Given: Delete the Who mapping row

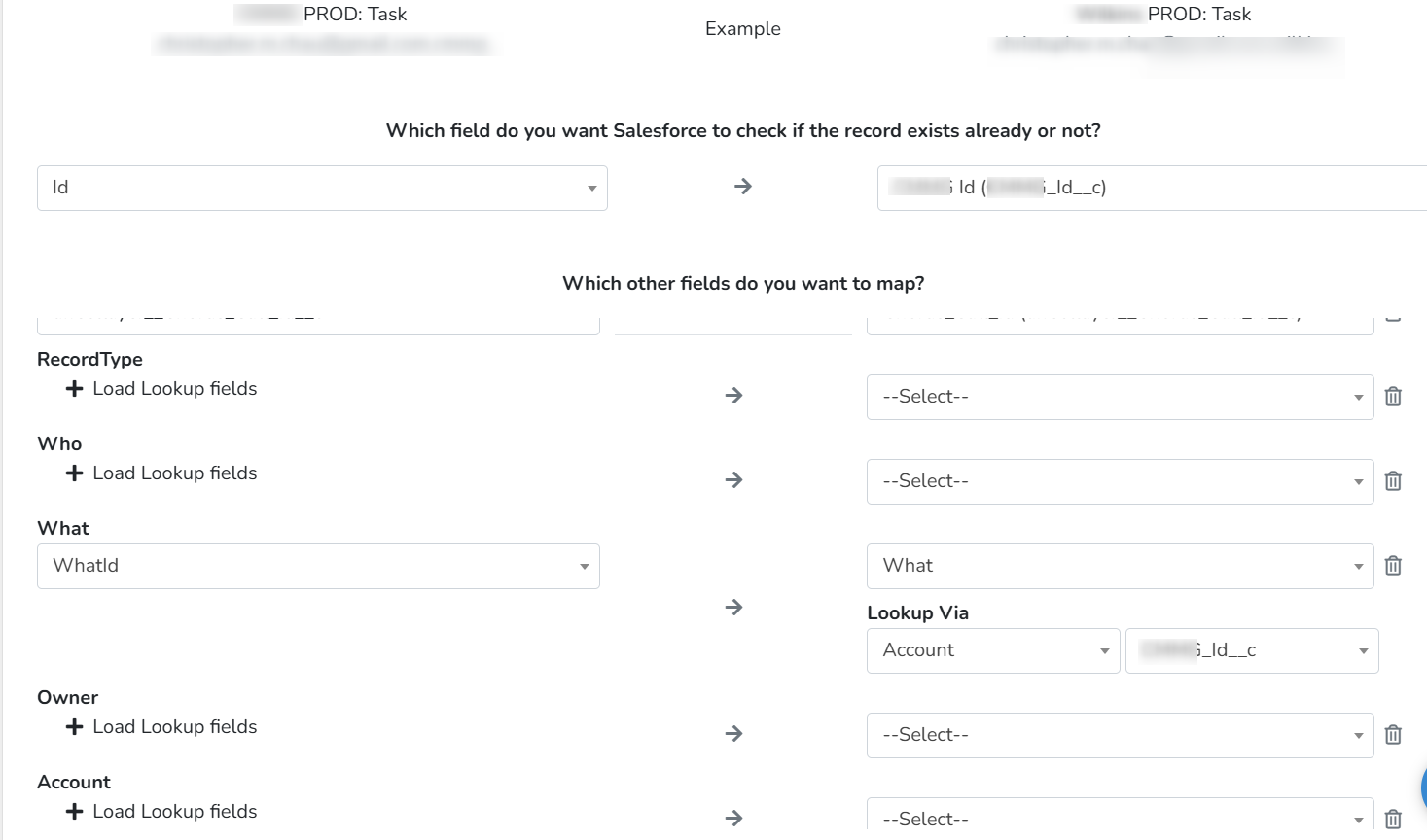Looking at the screenshot, I should [1393, 481].
